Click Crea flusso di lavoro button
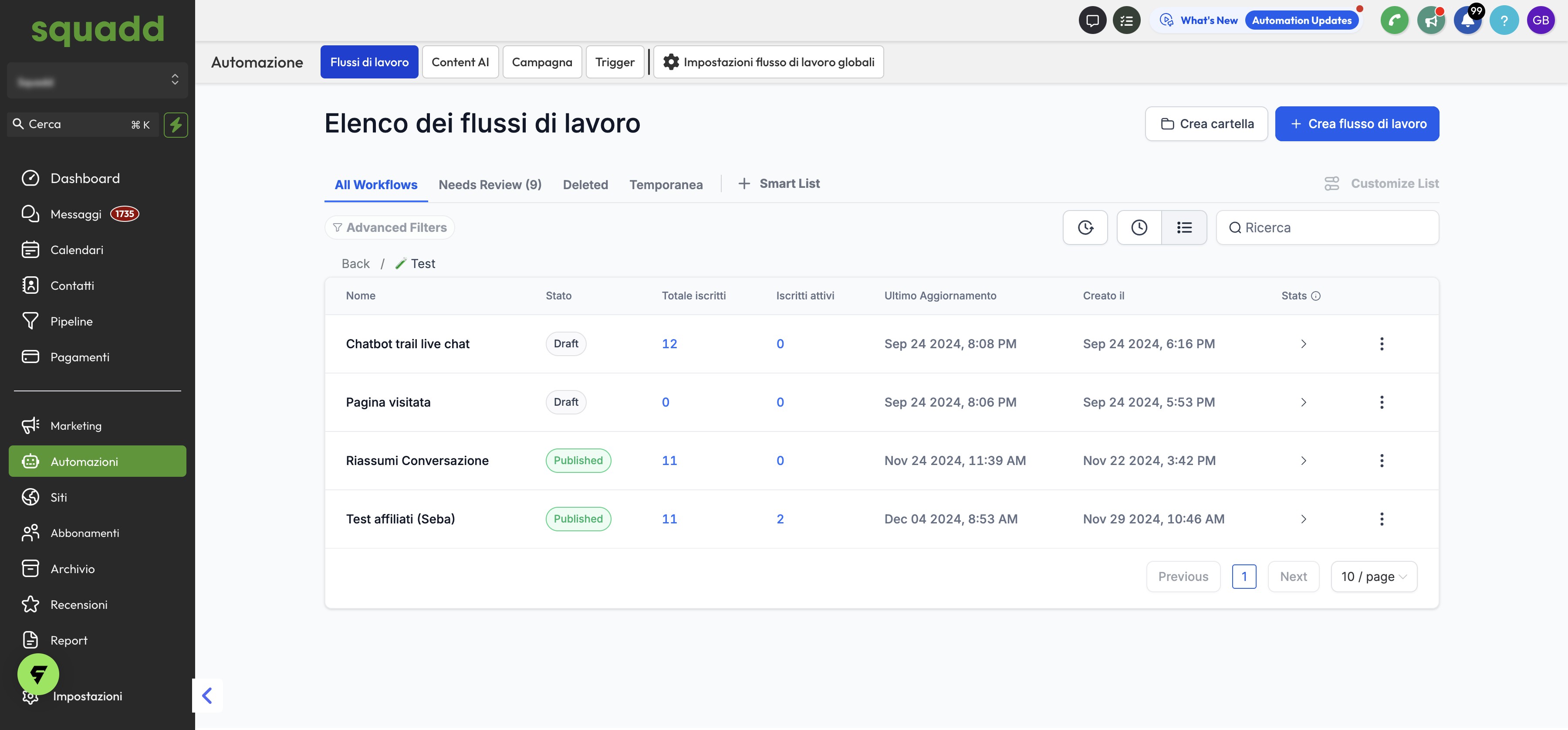 click(x=1357, y=124)
